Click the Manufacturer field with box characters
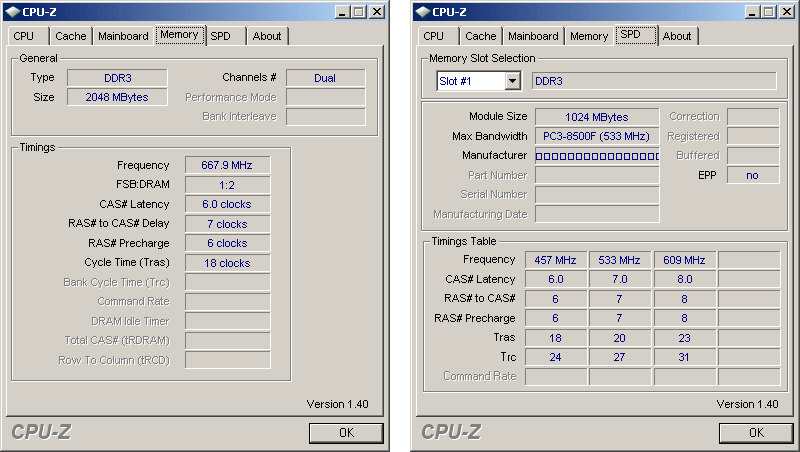800x452 pixels. pos(597,156)
